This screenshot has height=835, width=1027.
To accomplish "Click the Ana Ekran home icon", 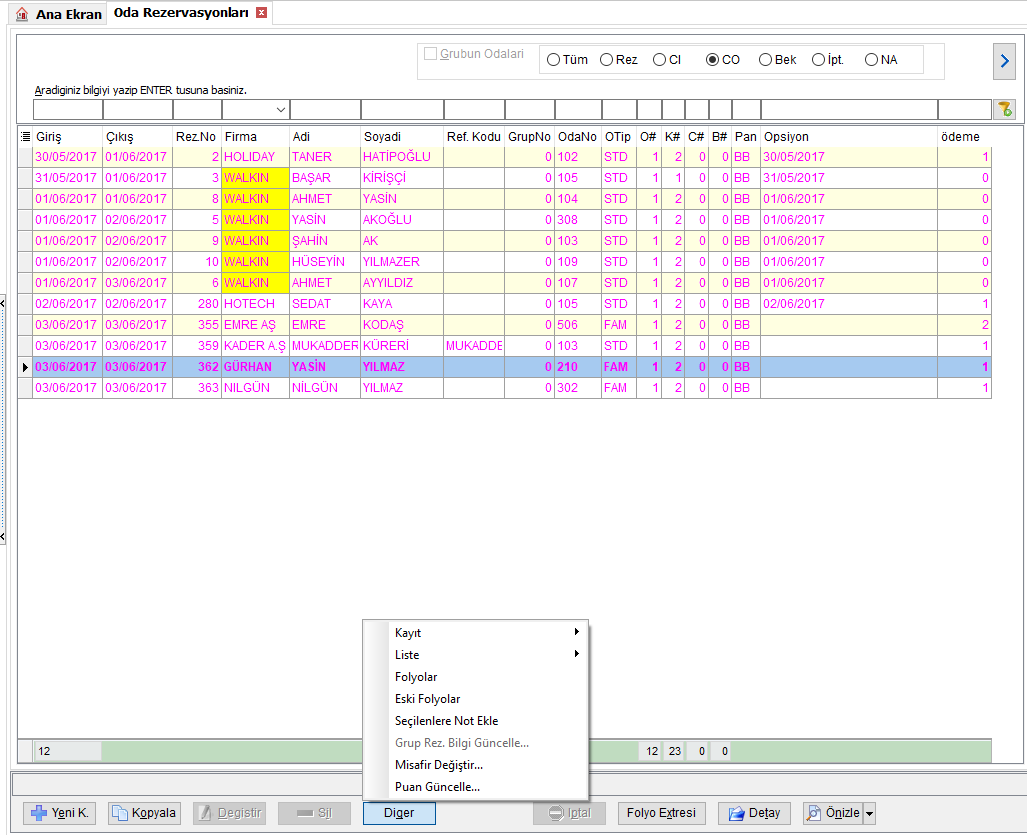I will click(22, 14).
